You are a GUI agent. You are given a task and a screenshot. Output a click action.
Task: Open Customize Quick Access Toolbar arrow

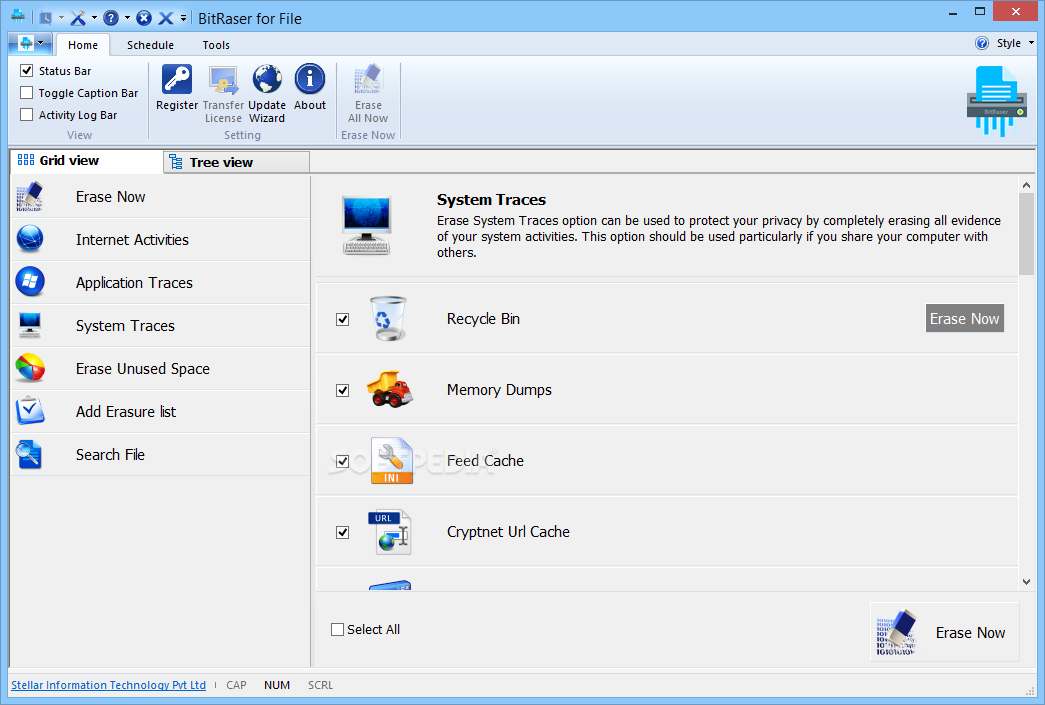(183, 18)
